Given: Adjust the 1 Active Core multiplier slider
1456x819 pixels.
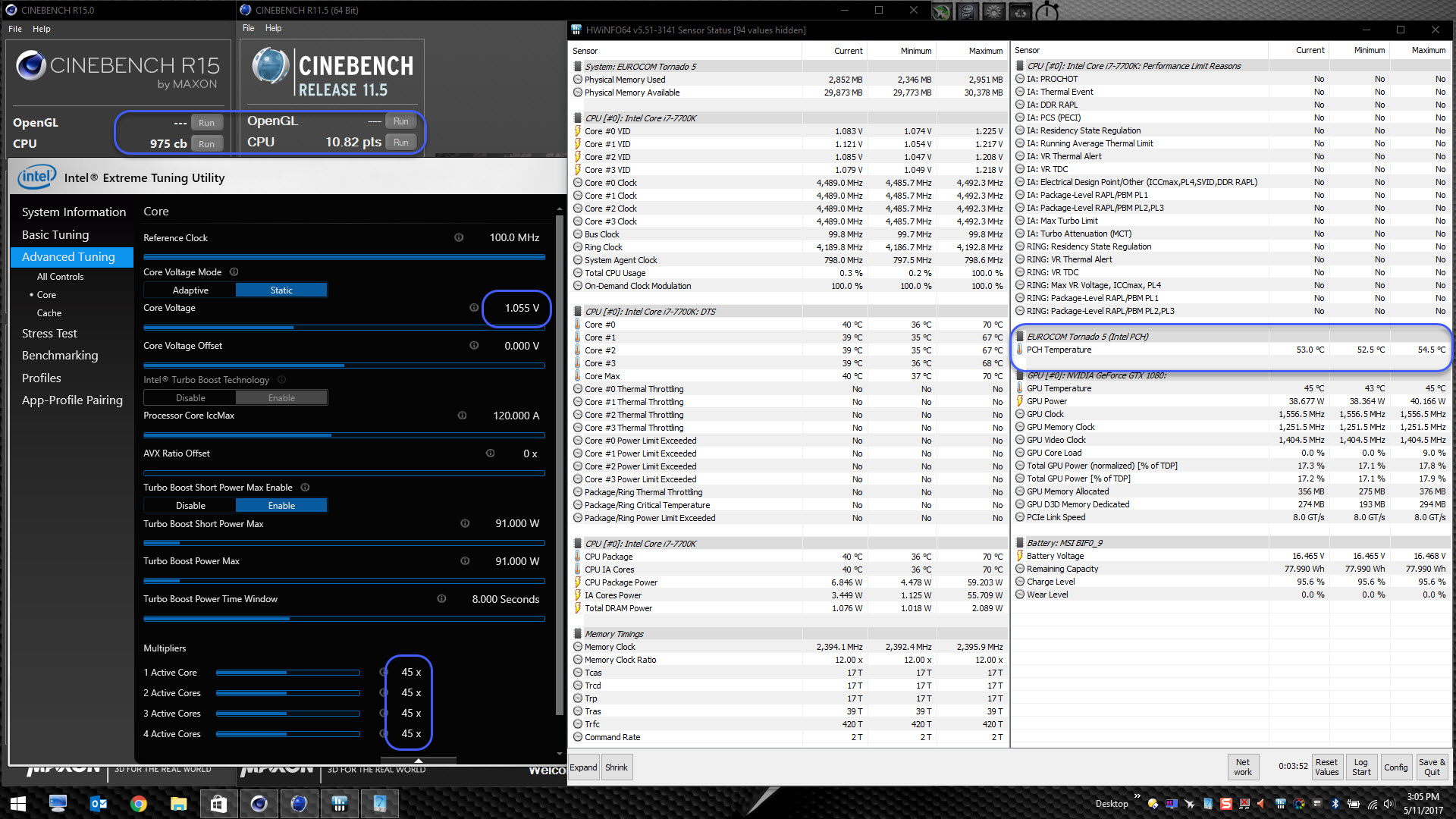Looking at the screenshot, I should point(287,673).
